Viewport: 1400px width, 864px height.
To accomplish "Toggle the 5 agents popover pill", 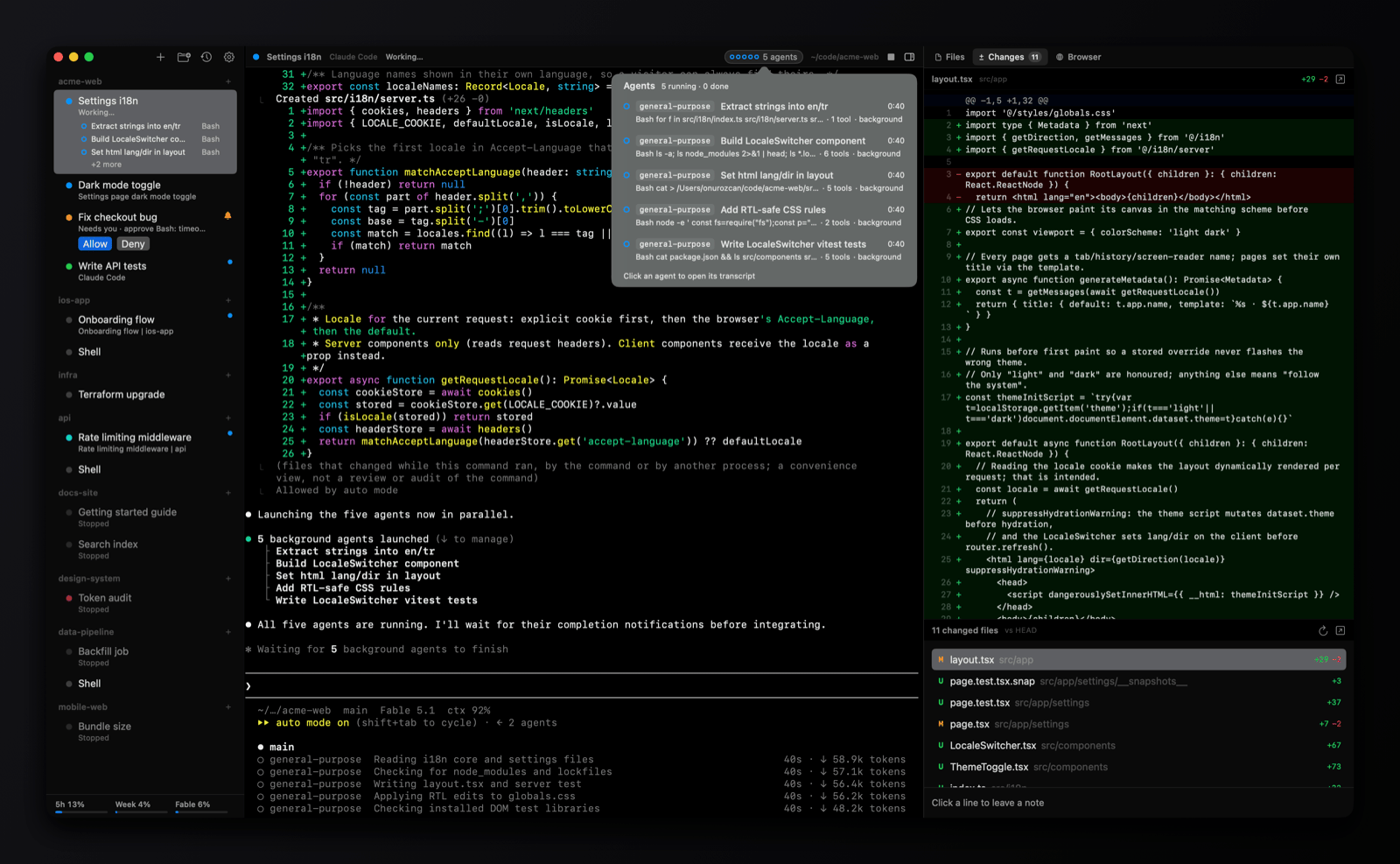I will click(x=763, y=57).
